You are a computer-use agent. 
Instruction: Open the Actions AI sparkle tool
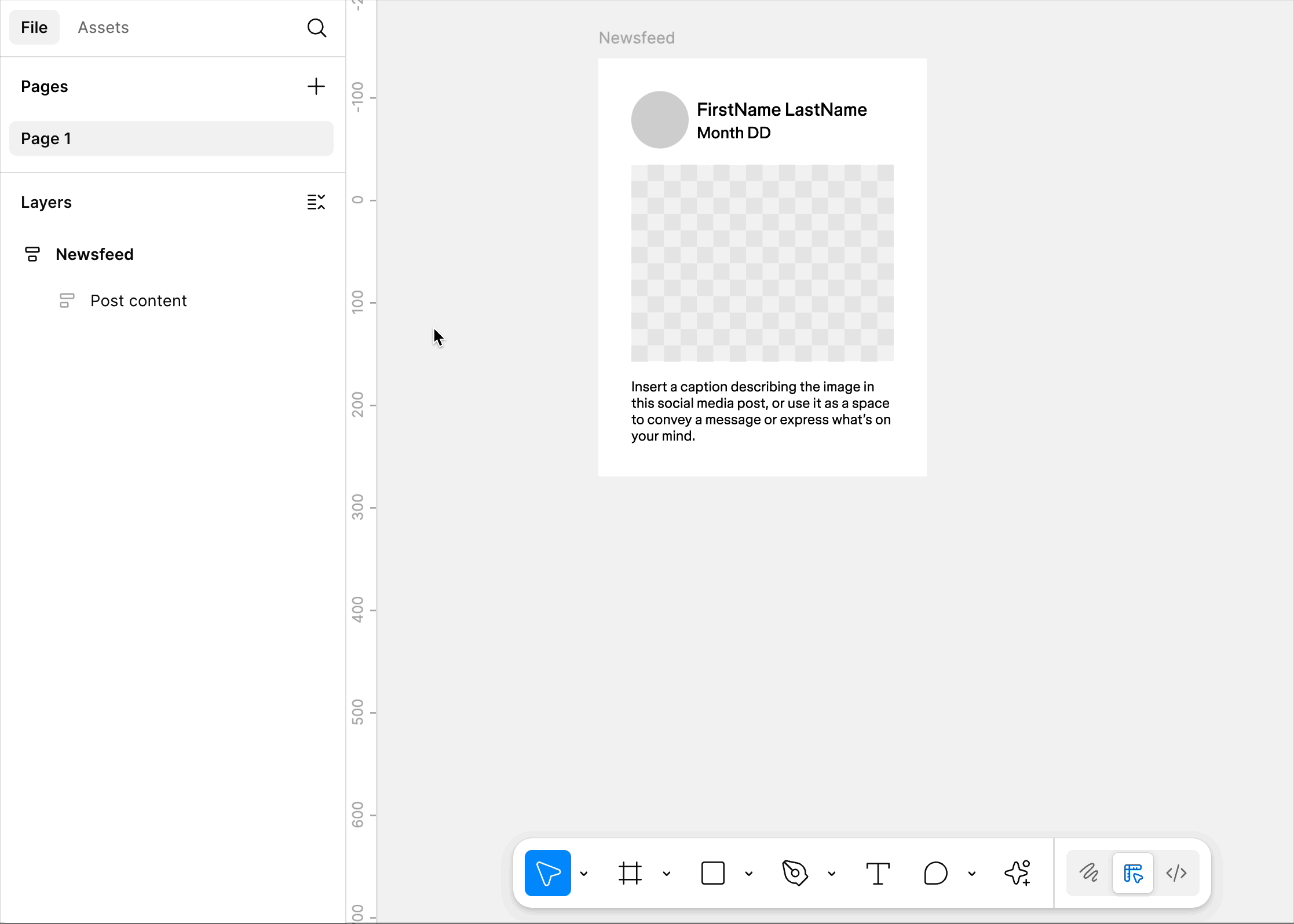click(1018, 873)
